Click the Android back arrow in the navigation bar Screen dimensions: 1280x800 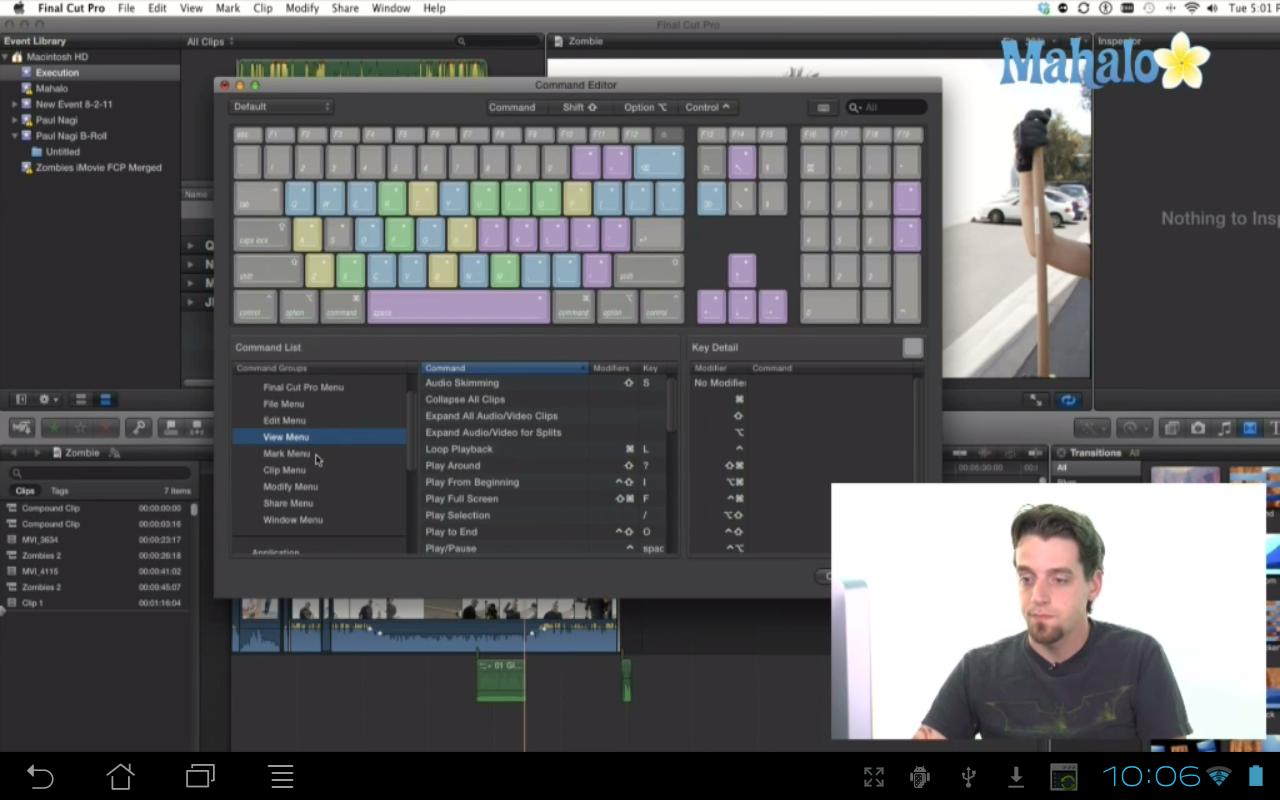40,776
